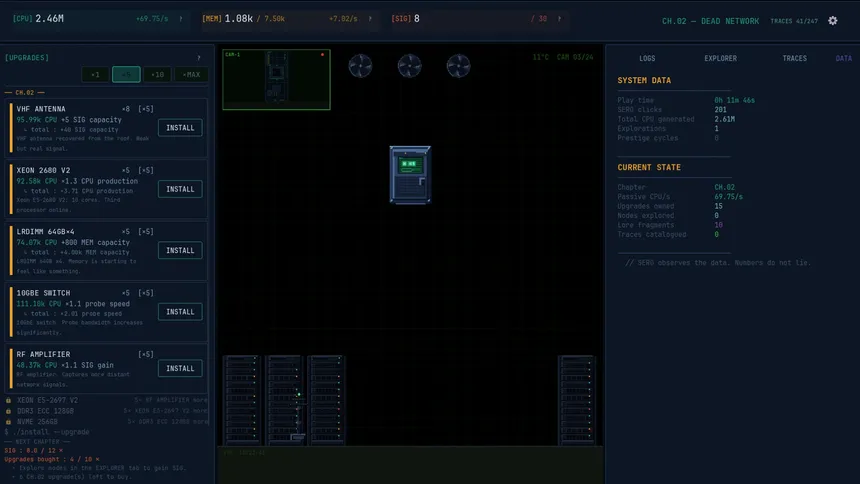This screenshot has width=860, height=484.
Task: Click the locked DDR3 ECC 128GB lock icon
Action: 8,411
